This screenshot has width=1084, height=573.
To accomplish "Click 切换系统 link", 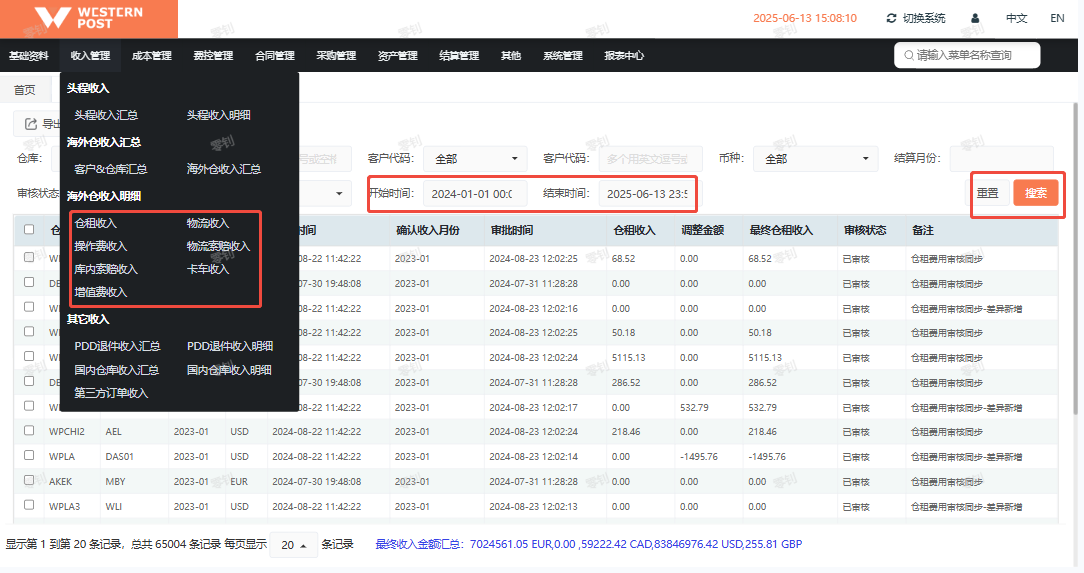I will tap(924, 18).
